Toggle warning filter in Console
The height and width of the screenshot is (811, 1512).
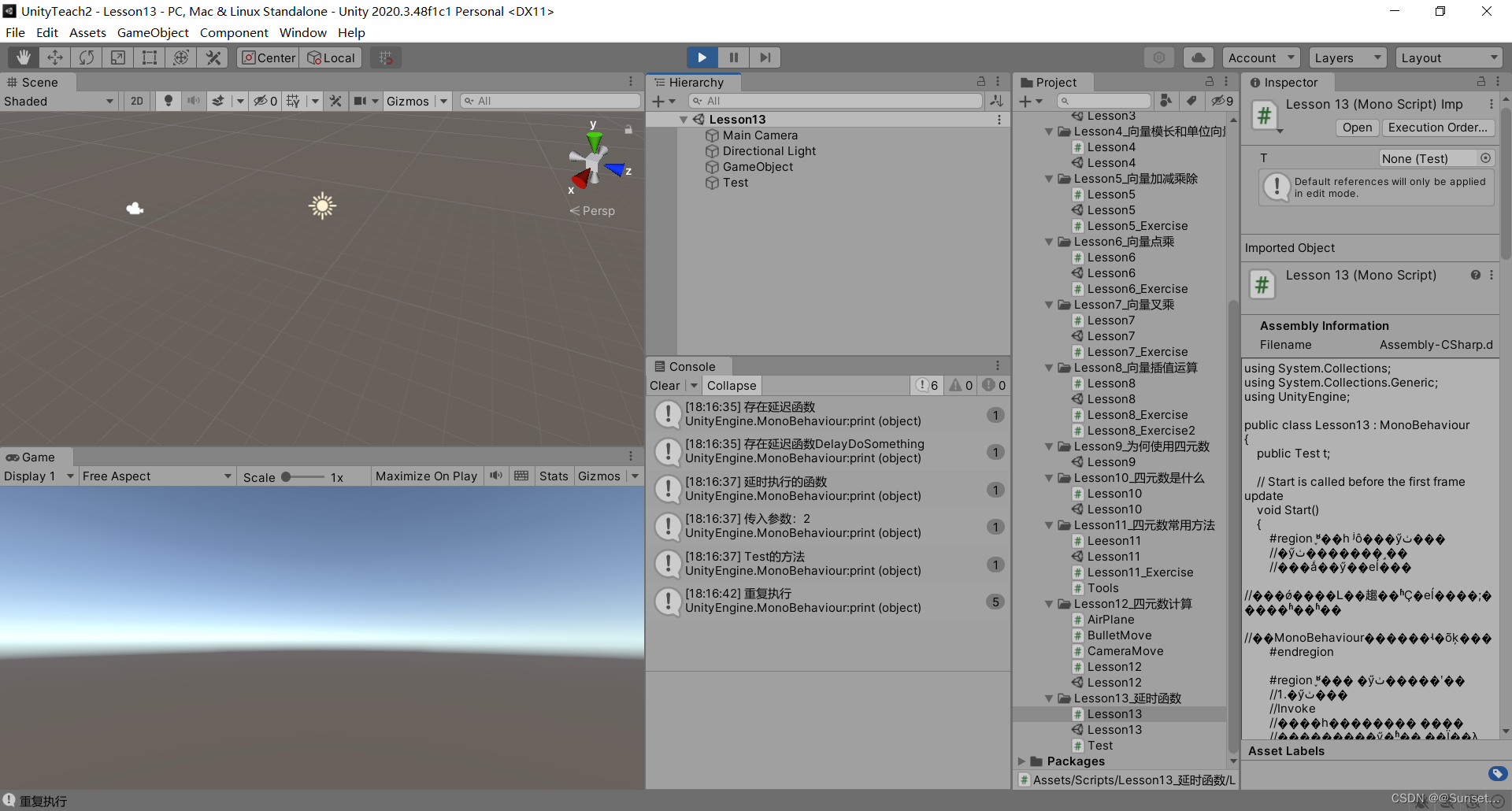[962, 385]
